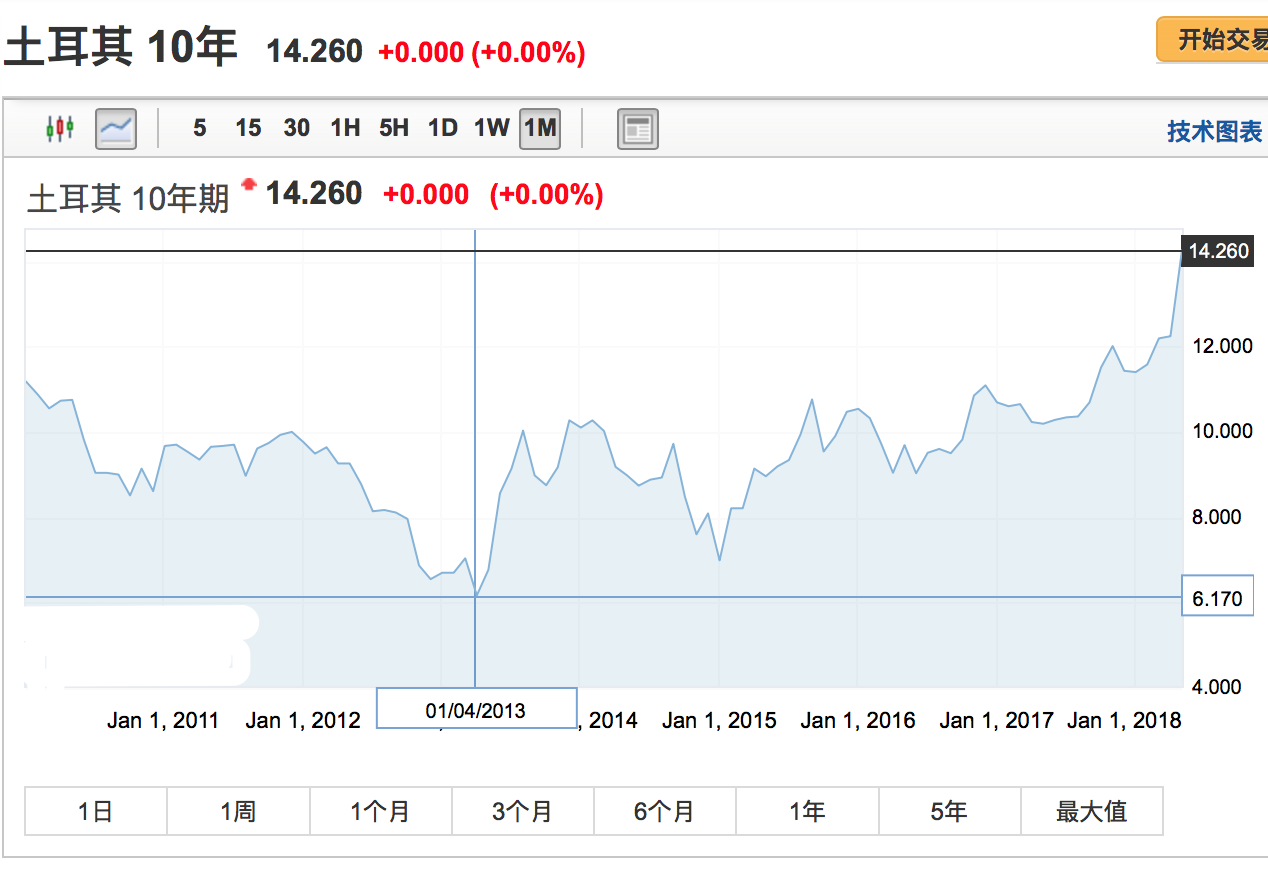Set the range to 5年
This screenshot has height=872, width=1268.
pyautogui.click(x=949, y=811)
